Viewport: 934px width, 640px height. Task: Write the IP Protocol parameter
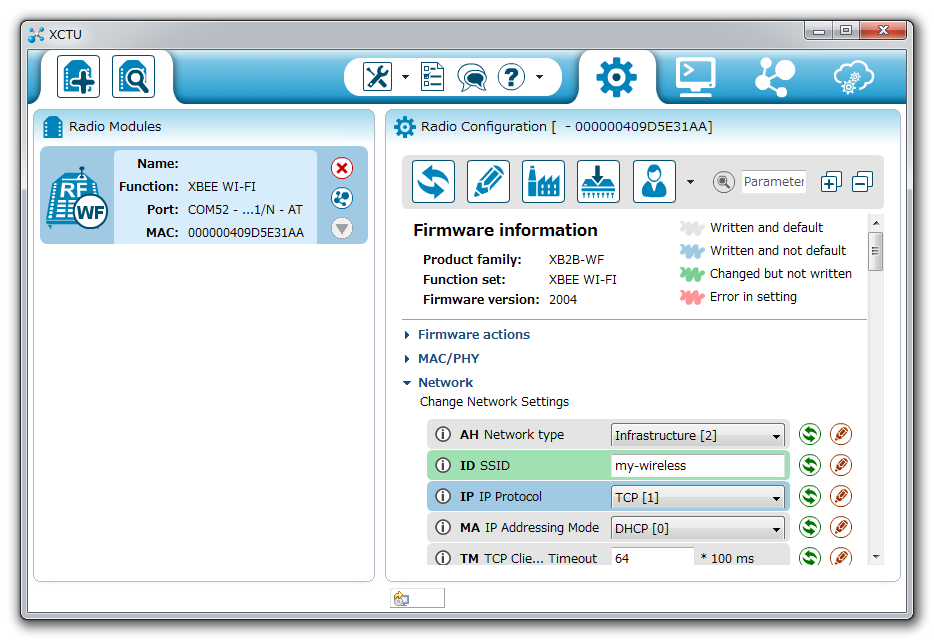coord(841,496)
